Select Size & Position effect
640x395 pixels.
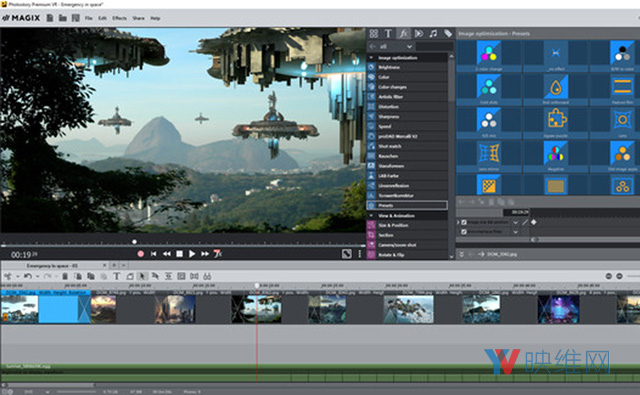tap(407, 225)
